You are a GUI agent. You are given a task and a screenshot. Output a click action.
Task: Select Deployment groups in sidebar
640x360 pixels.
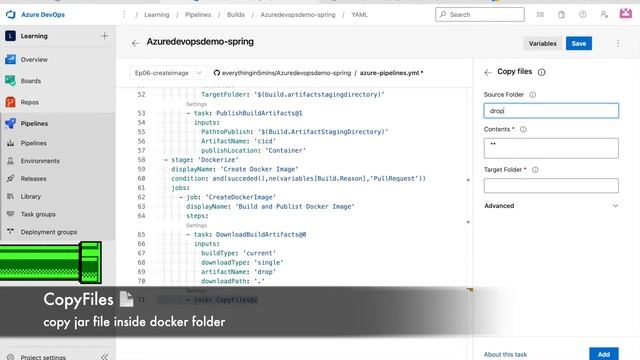coord(49,232)
